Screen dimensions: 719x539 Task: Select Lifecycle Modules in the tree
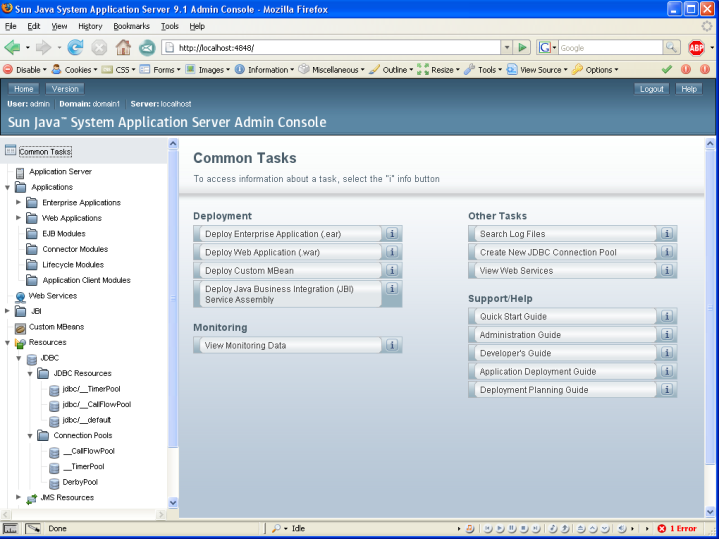point(73,265)
